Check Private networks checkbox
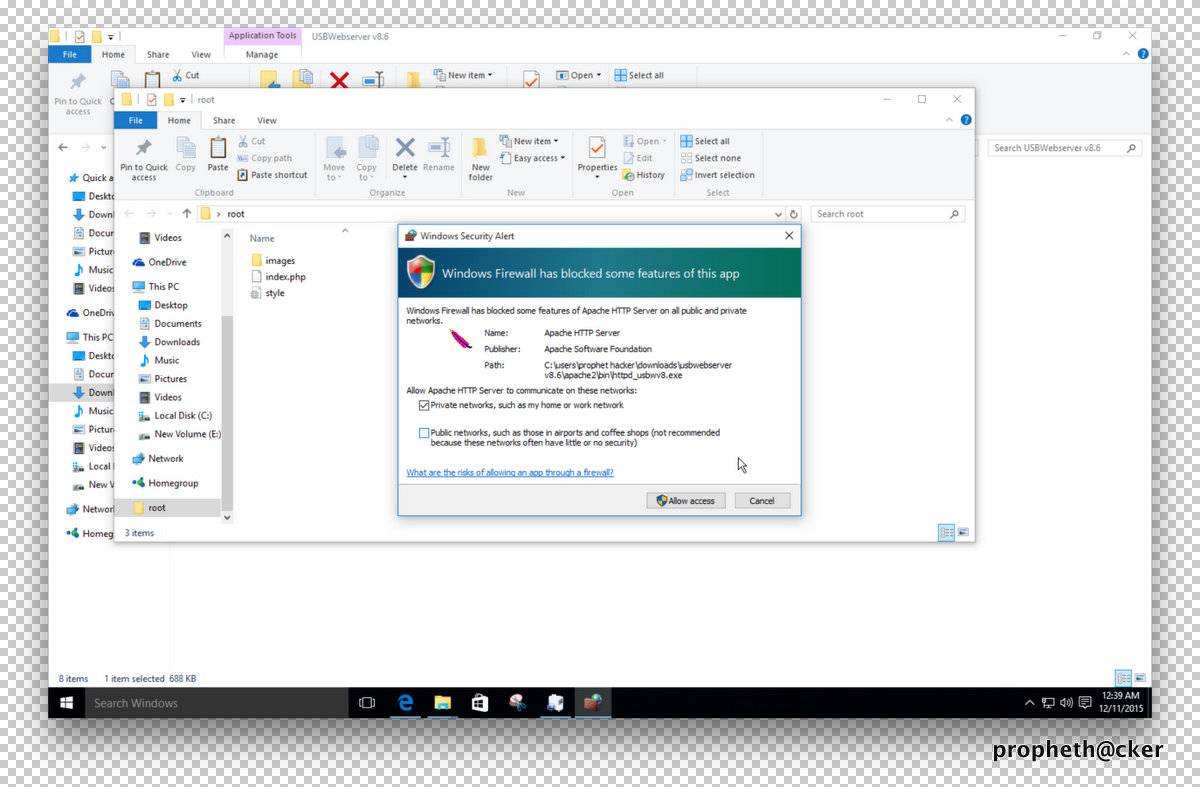Viewport: 1200px width, 787px height. point(425,405)
